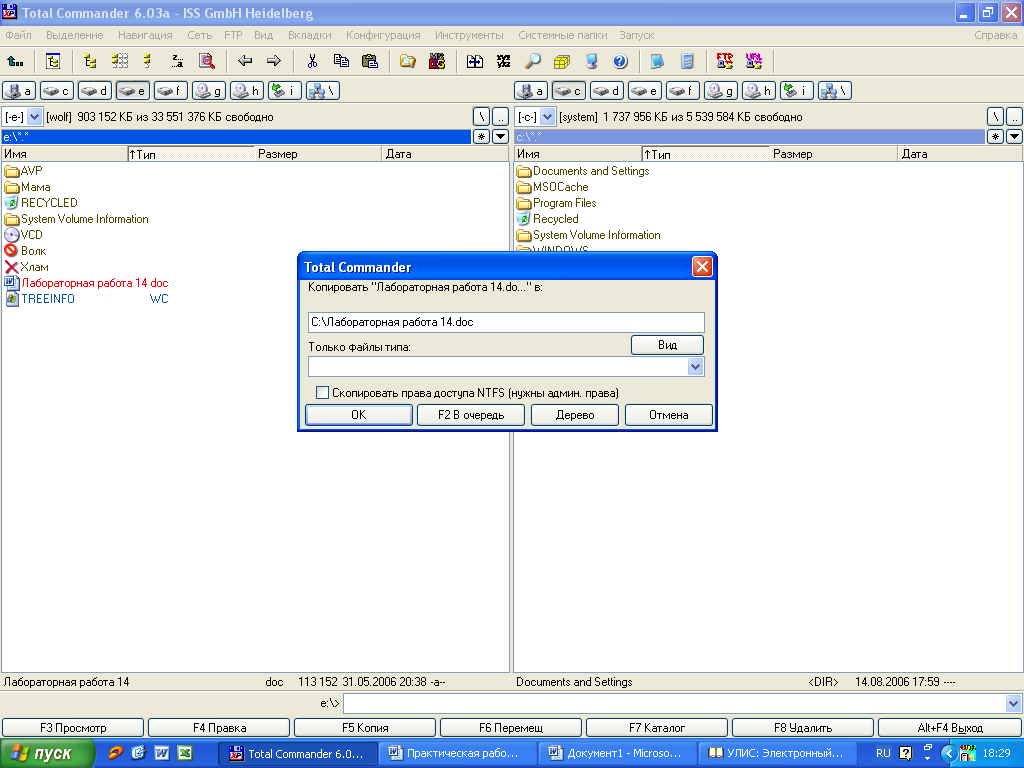
Task: Click the command line input field
Action: pyautogui.click(x=674, y=704)
